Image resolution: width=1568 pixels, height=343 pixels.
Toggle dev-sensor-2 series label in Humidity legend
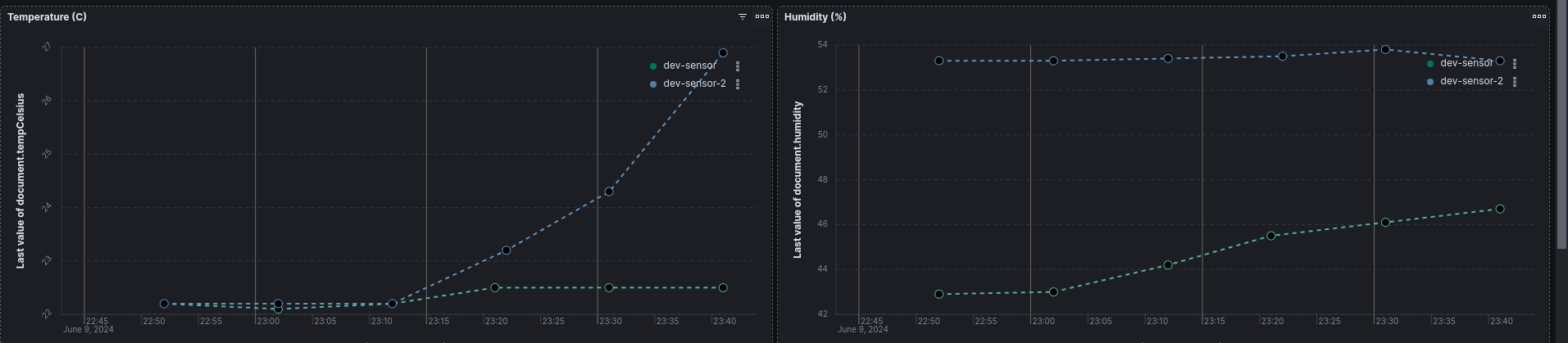click(x=1471, y=81)
